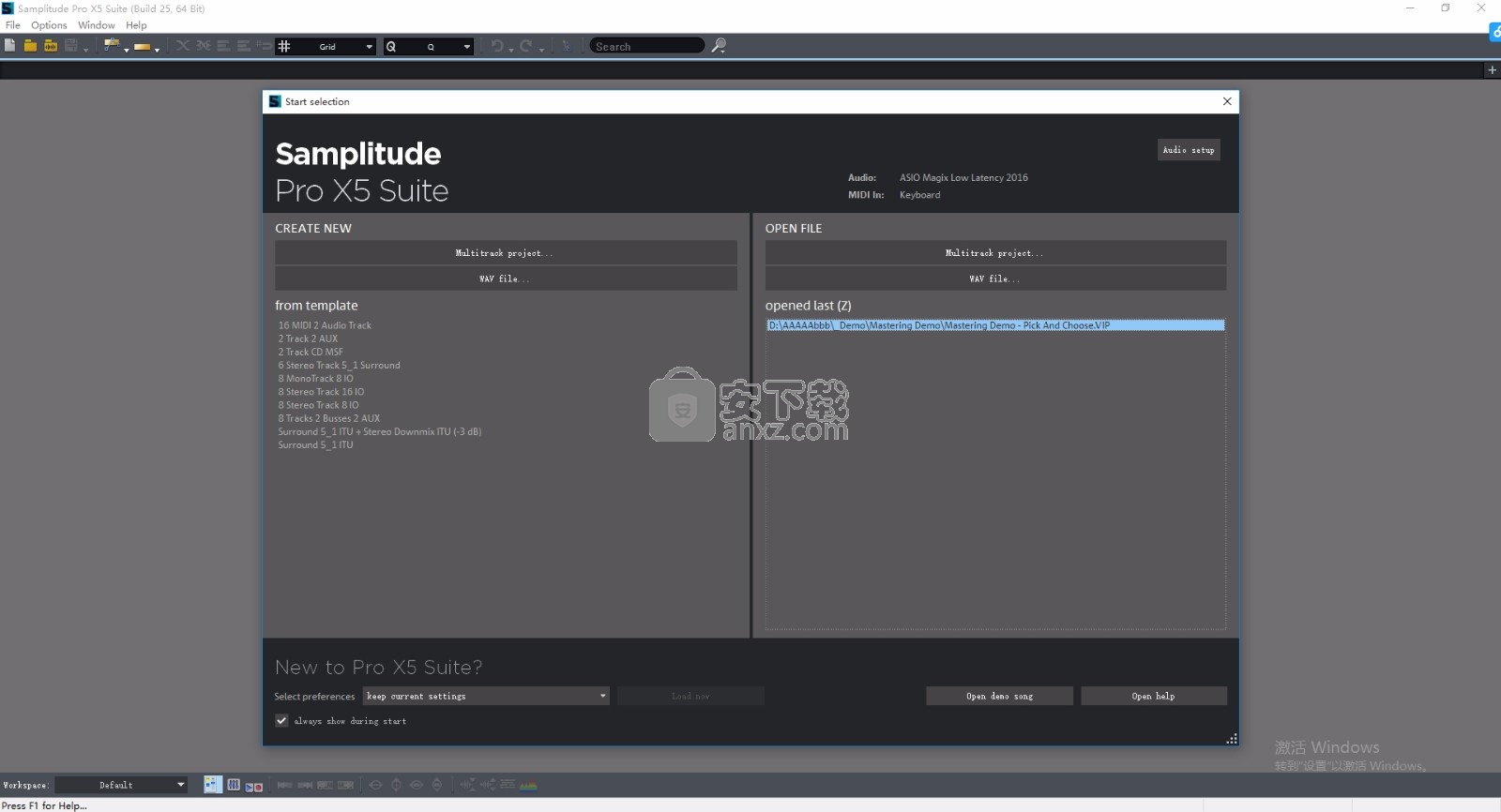
Task: Select the last template Surround 5_1 ITU
Action: coord(315,444)
